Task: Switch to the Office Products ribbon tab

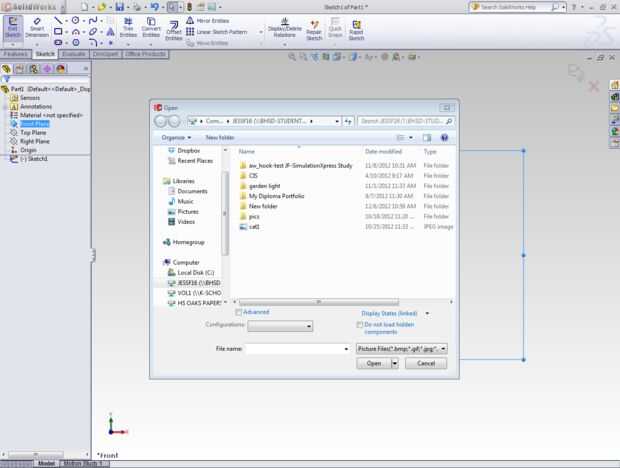Action: 146,54
